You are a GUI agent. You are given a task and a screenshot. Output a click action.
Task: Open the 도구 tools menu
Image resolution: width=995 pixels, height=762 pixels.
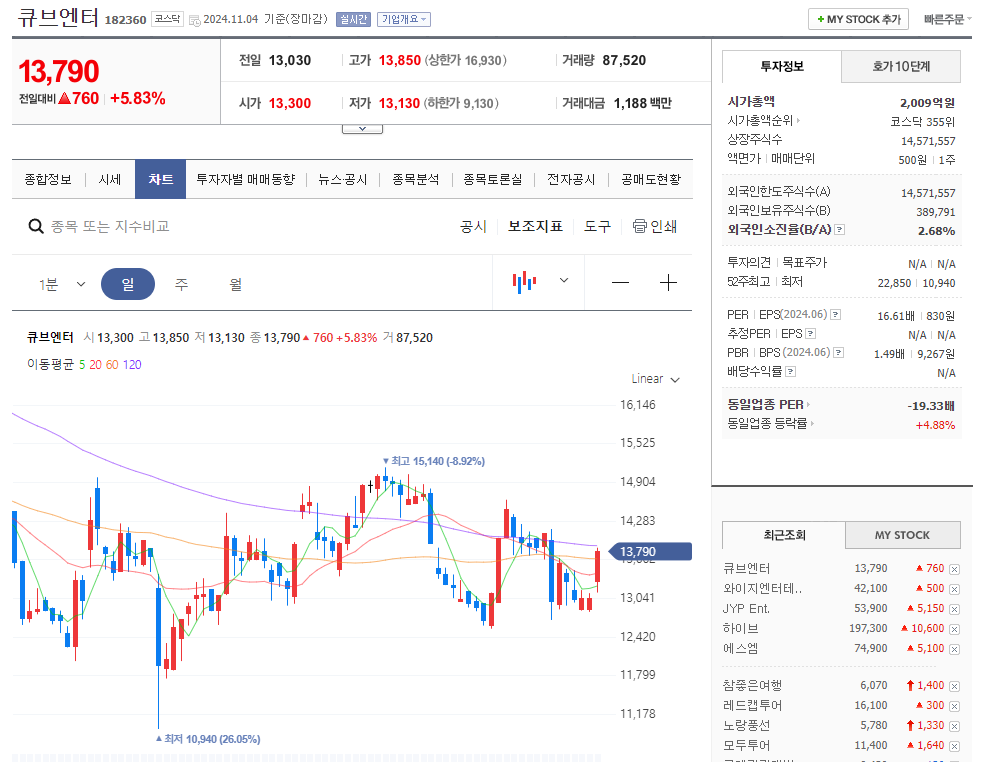pos(597,227)
